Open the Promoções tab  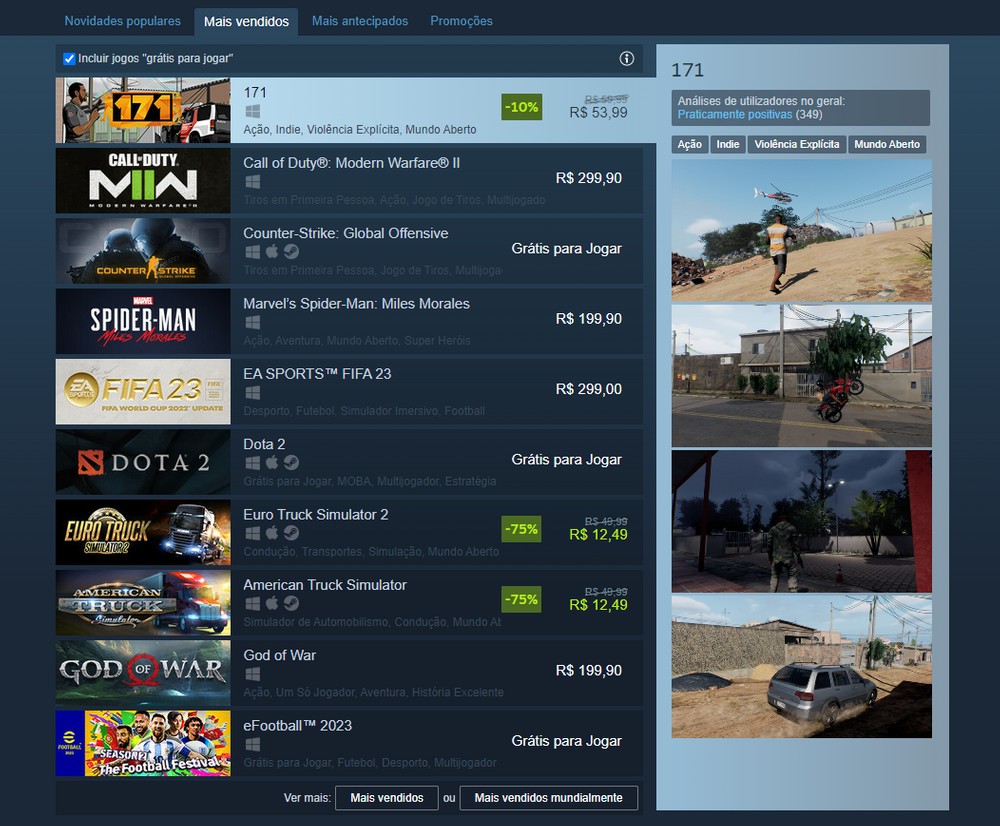pos(461,21)
